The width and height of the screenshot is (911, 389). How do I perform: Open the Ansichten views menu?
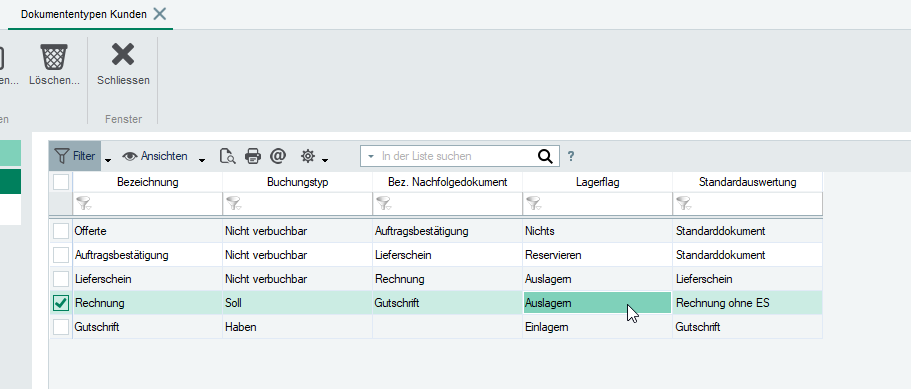[155, 156]
